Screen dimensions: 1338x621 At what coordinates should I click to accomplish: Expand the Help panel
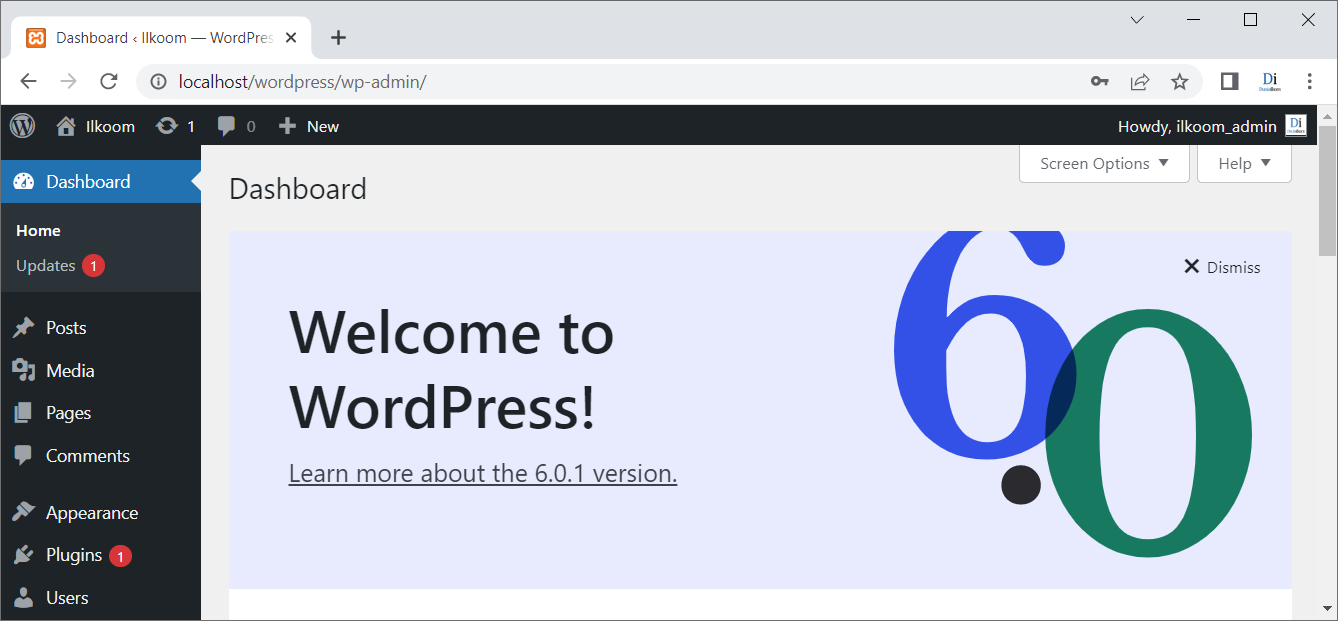point(1244,164)
